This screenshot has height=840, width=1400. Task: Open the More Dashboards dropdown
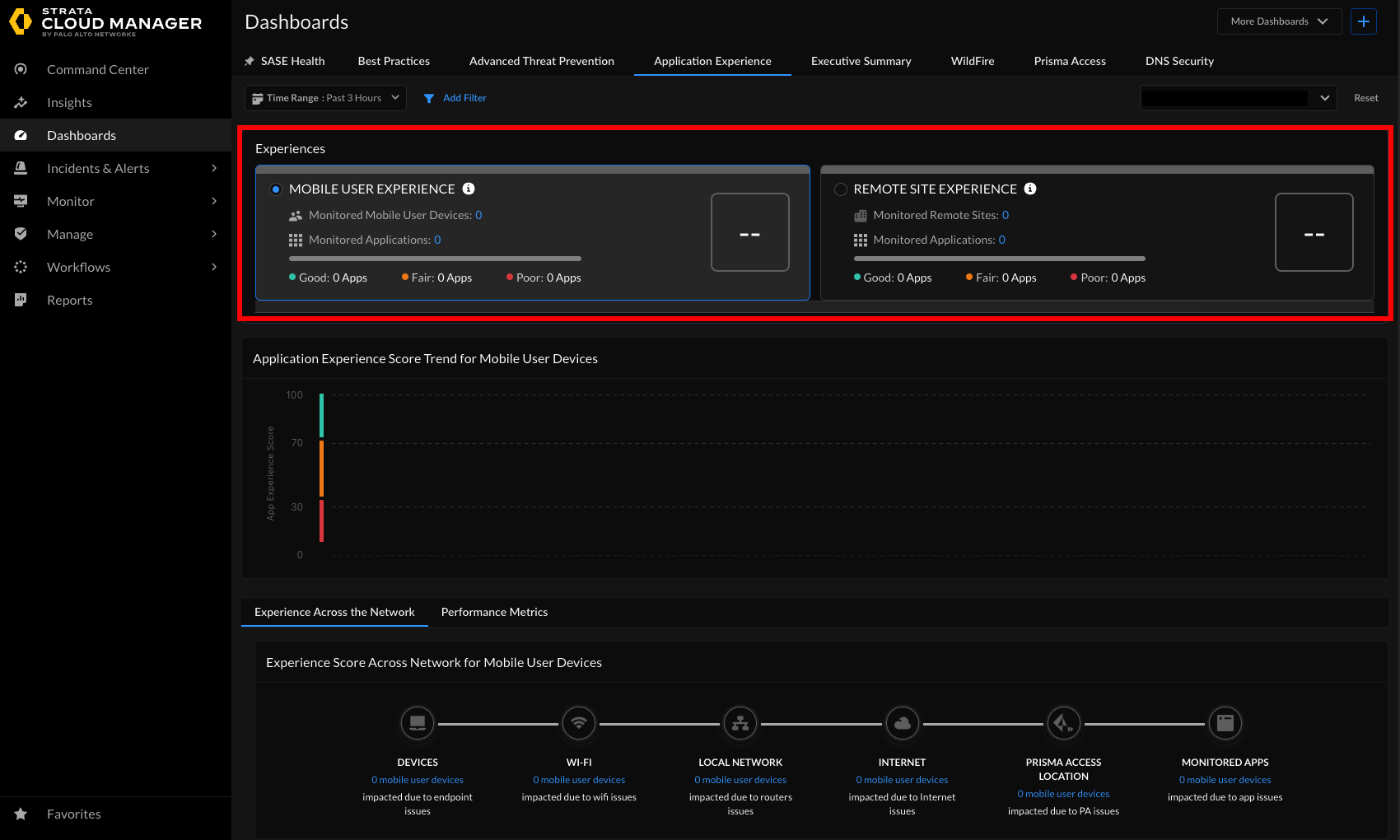[1278, 21]
